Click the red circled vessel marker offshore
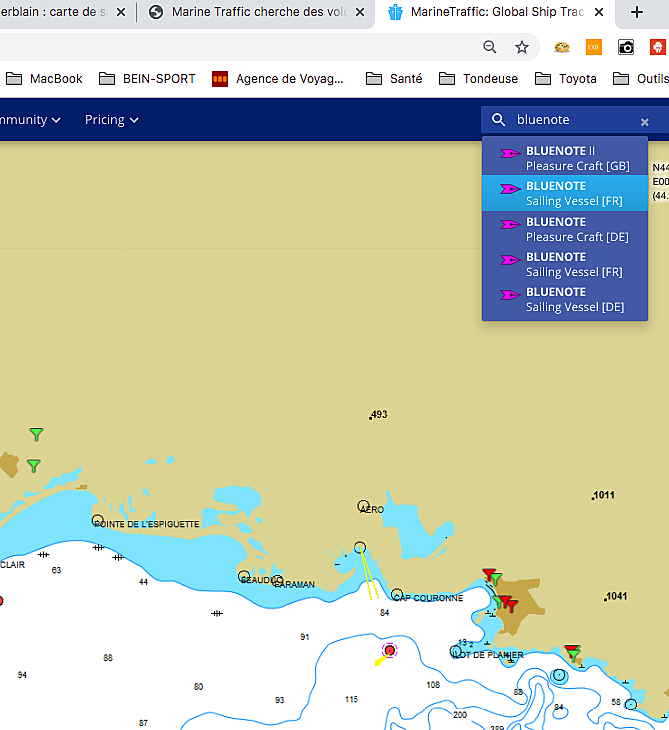669x730 pixels. point(389,650)
